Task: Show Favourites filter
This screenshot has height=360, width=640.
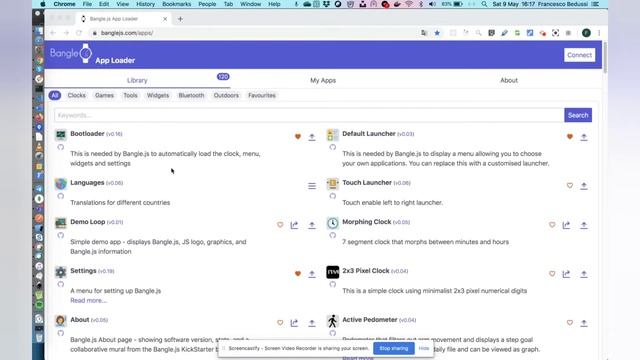Action: 262,96
